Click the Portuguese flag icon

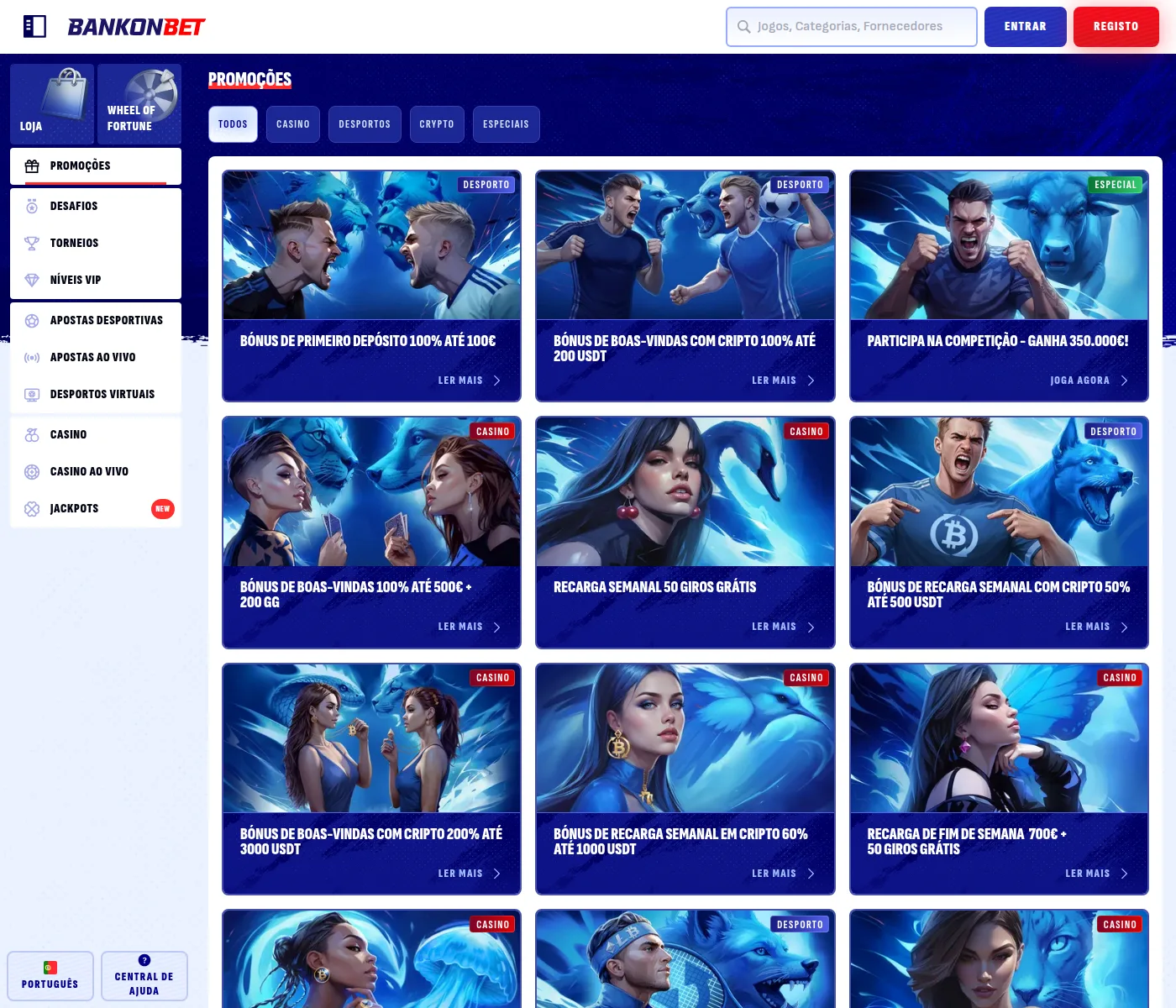point(50,967)
